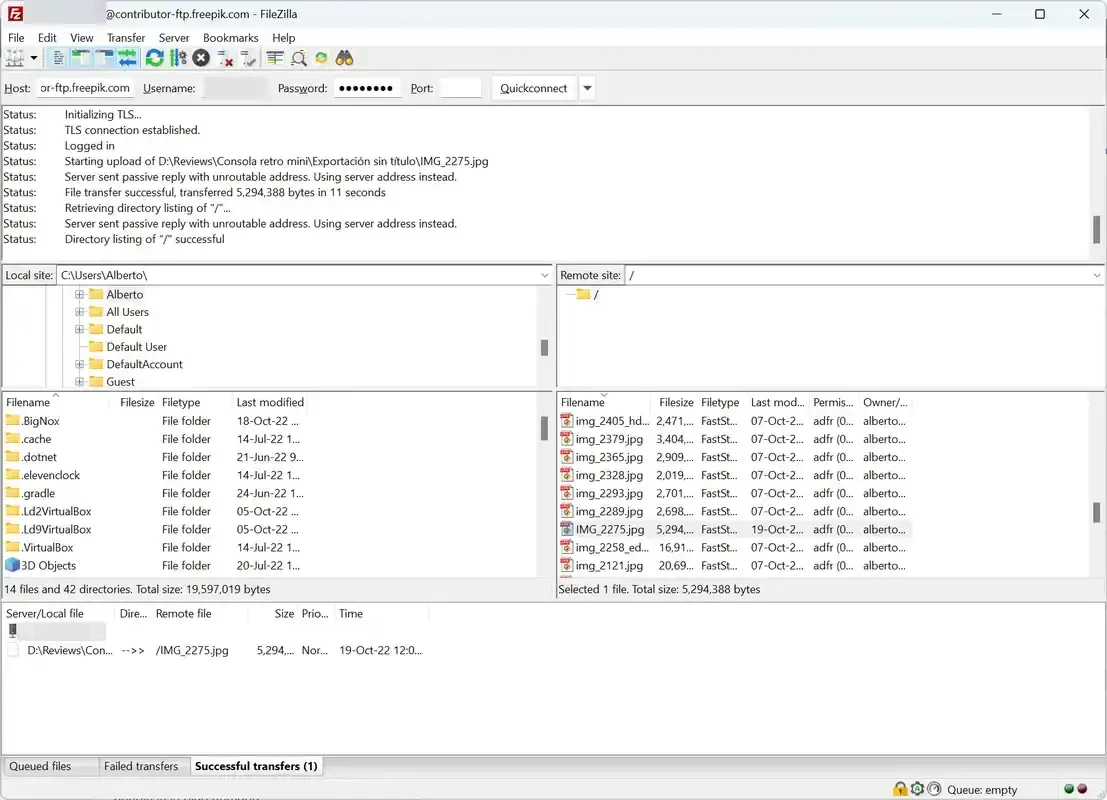The width and height of the screenshot is (1107, 800).
Task: Sort remote list by Permis... column header
Action: tap(833, 402)
